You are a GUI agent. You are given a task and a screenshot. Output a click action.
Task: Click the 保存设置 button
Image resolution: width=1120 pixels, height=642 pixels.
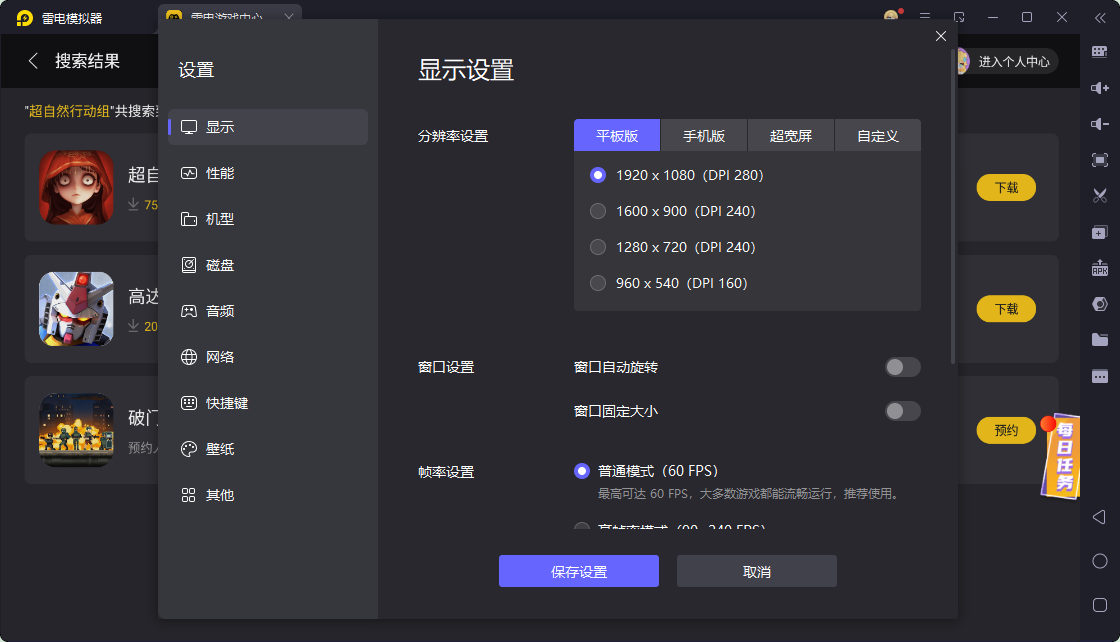[x=579, y=571]
